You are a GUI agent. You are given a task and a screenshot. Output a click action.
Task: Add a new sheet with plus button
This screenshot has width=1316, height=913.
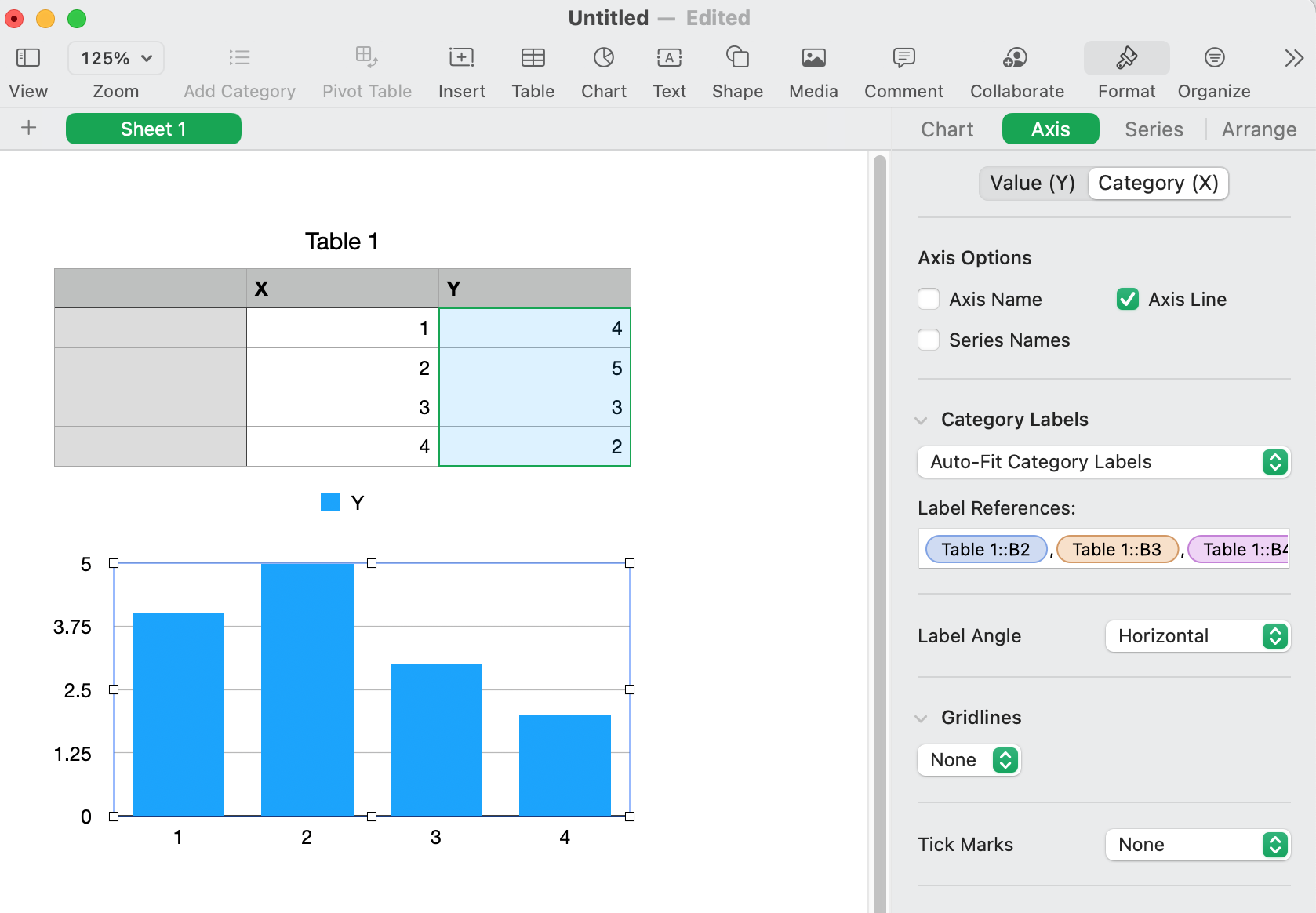(x=29, y=128)
